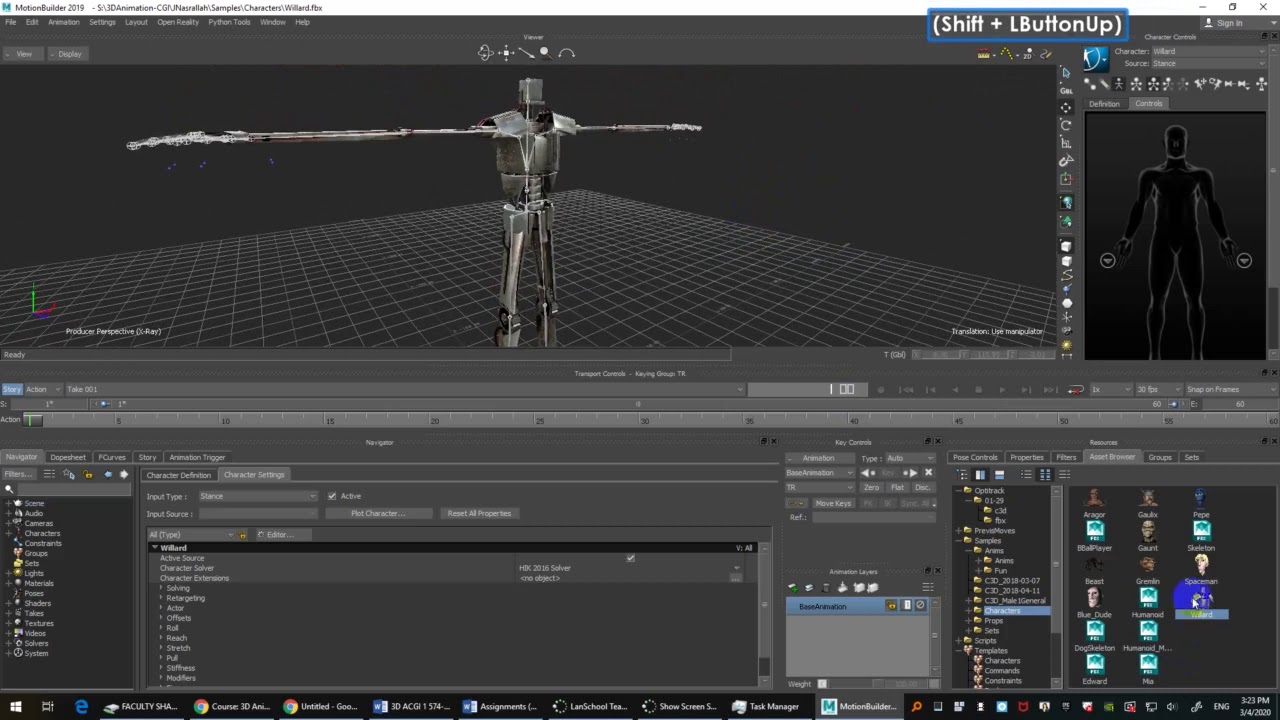
Task: Toggle the lock beside All (Type) dropdown
Action: pyautogui.click(x=242, y=535)
